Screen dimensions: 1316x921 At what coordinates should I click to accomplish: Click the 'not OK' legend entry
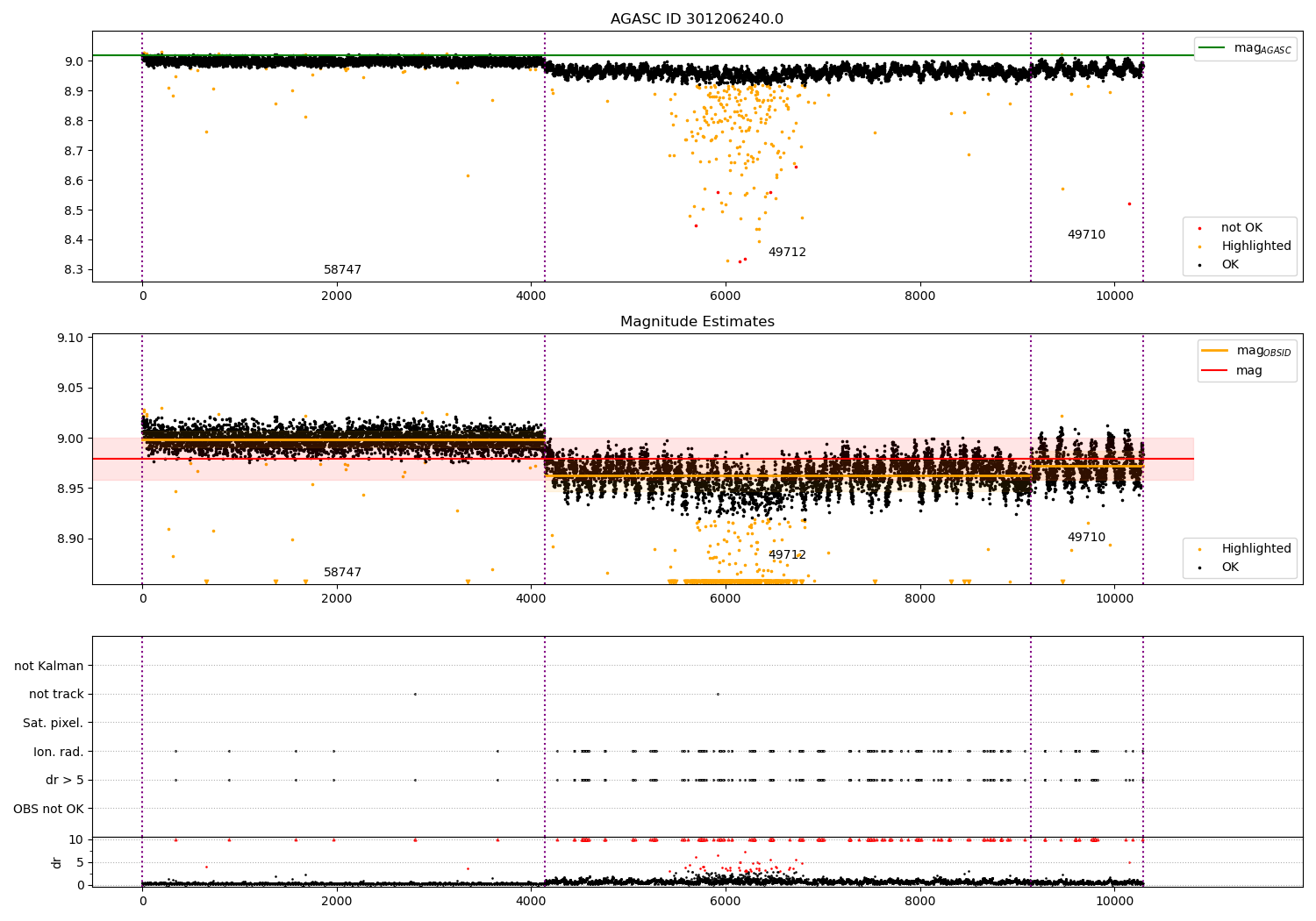click(x=1241, y=228)
